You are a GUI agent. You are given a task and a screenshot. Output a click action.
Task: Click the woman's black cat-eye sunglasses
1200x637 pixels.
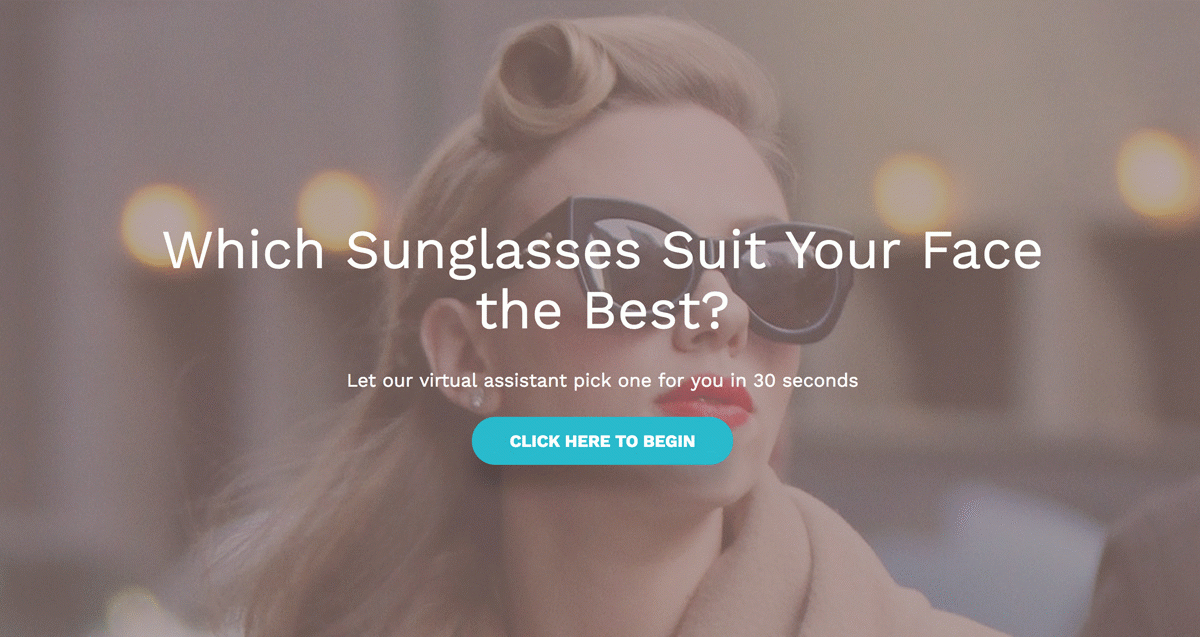point(700,265)
